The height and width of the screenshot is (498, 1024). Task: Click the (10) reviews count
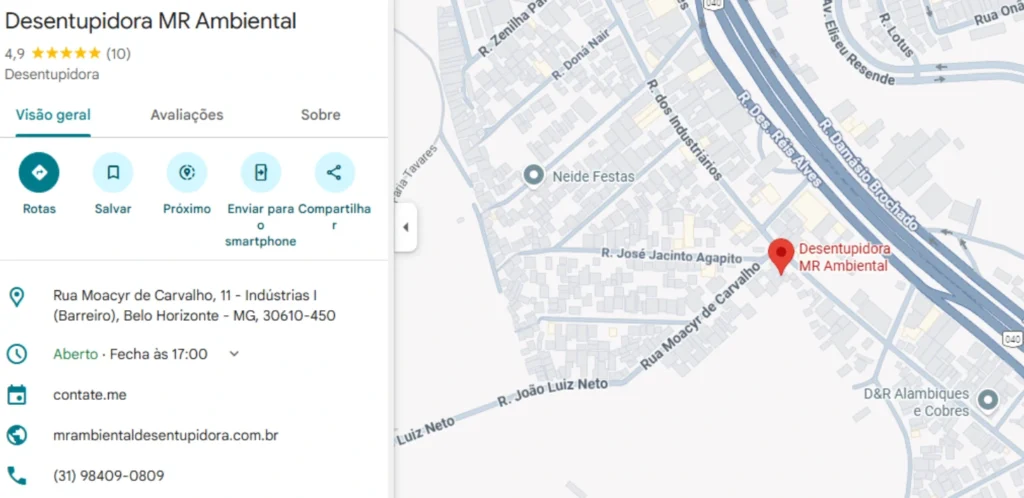pyautogui.click(x=118, y=53)
